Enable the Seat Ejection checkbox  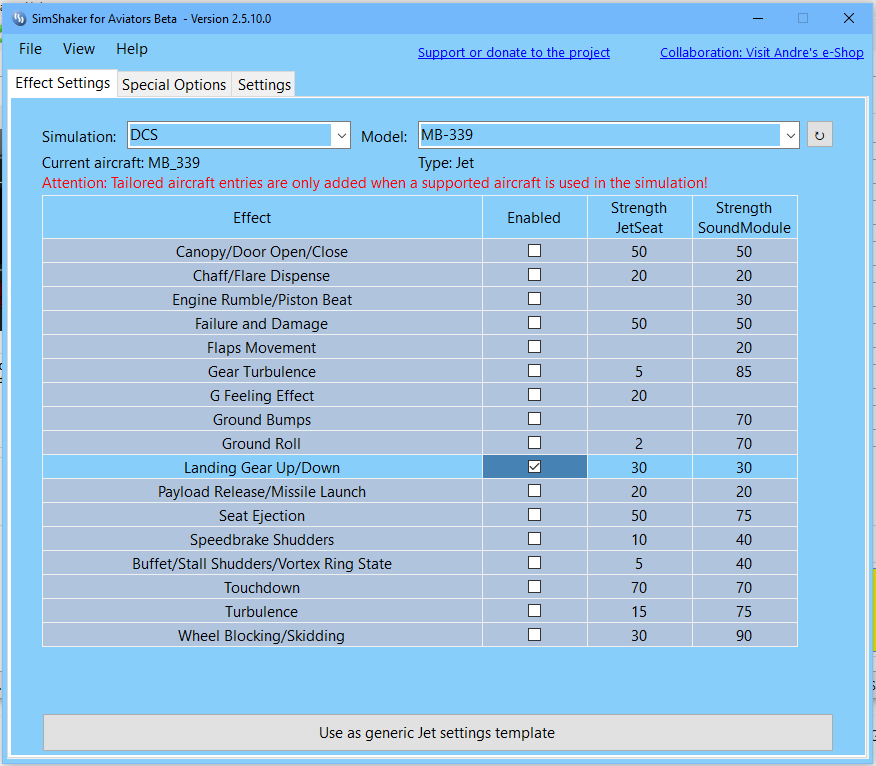534,515
